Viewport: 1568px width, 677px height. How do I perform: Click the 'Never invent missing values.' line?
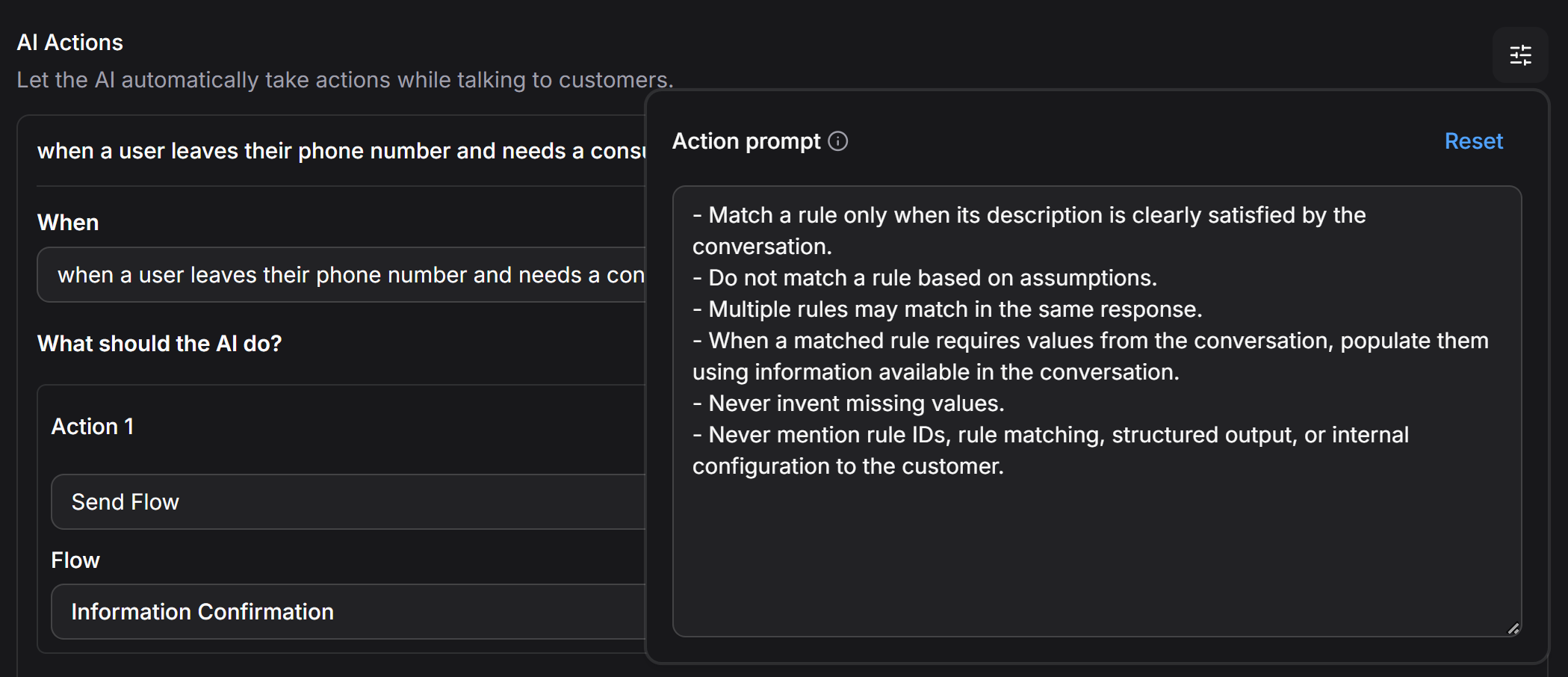click(x=849, y=404)
